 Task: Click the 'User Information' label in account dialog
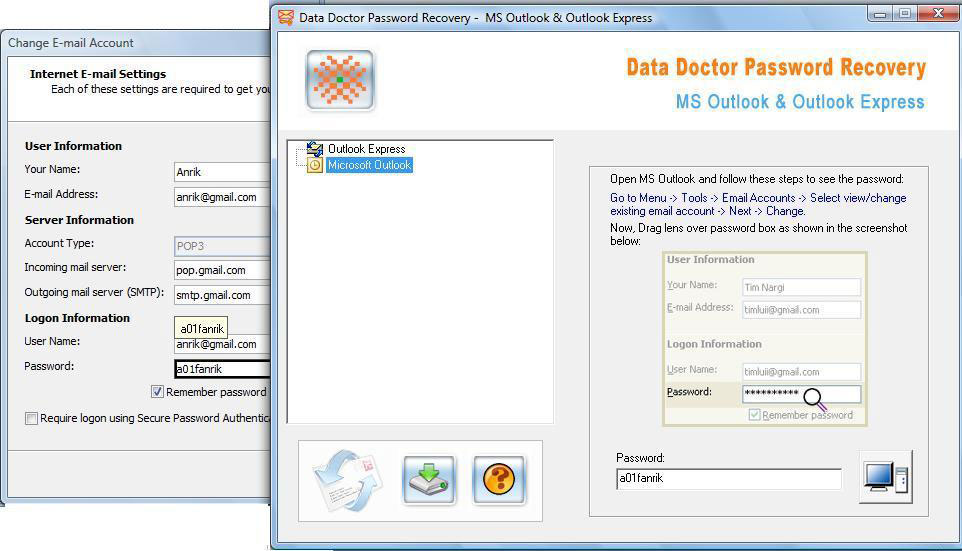(x=74, y=146)
